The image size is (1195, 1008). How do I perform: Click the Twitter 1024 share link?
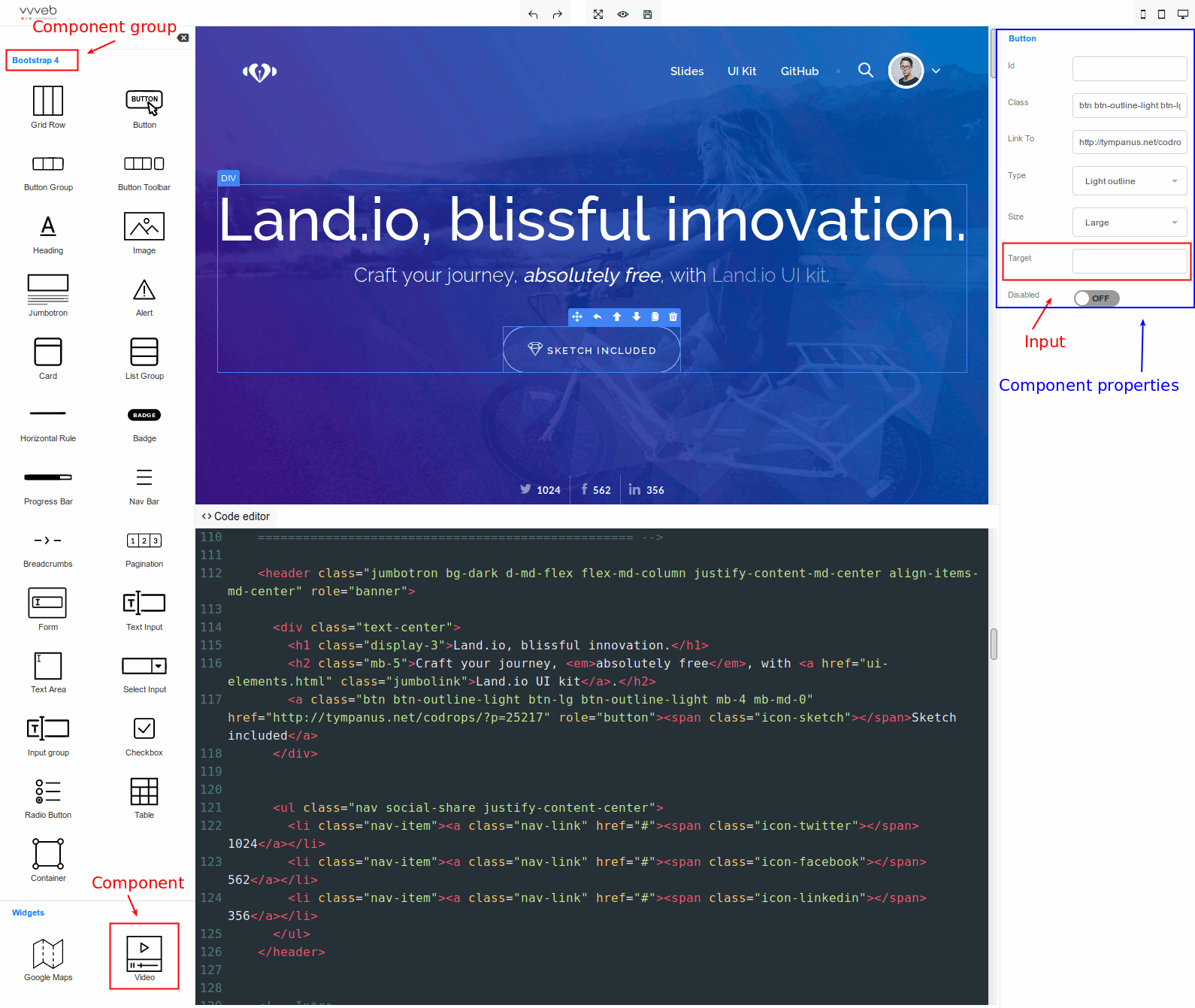coord(540,489)
